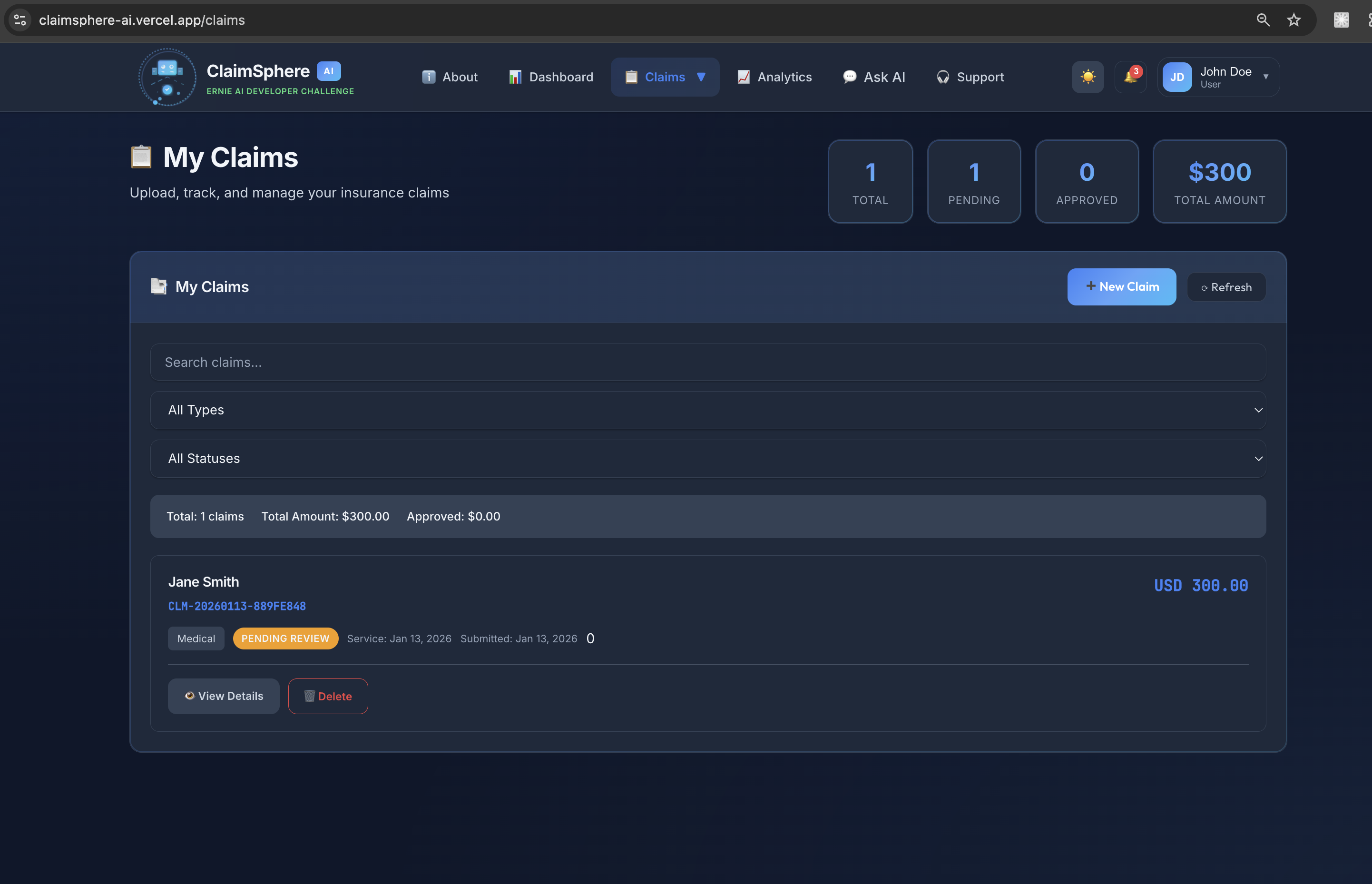1372x884 pixels.
Task: Delete the Jane Smith claim
Action: pyautogui.click(x=328, y=696)
